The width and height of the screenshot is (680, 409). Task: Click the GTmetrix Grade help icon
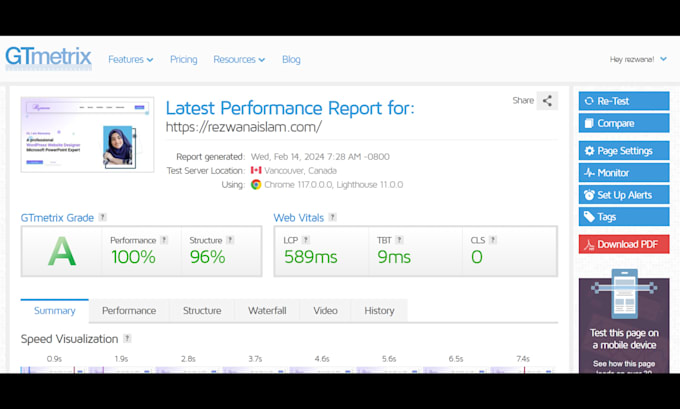pos(102,217)
